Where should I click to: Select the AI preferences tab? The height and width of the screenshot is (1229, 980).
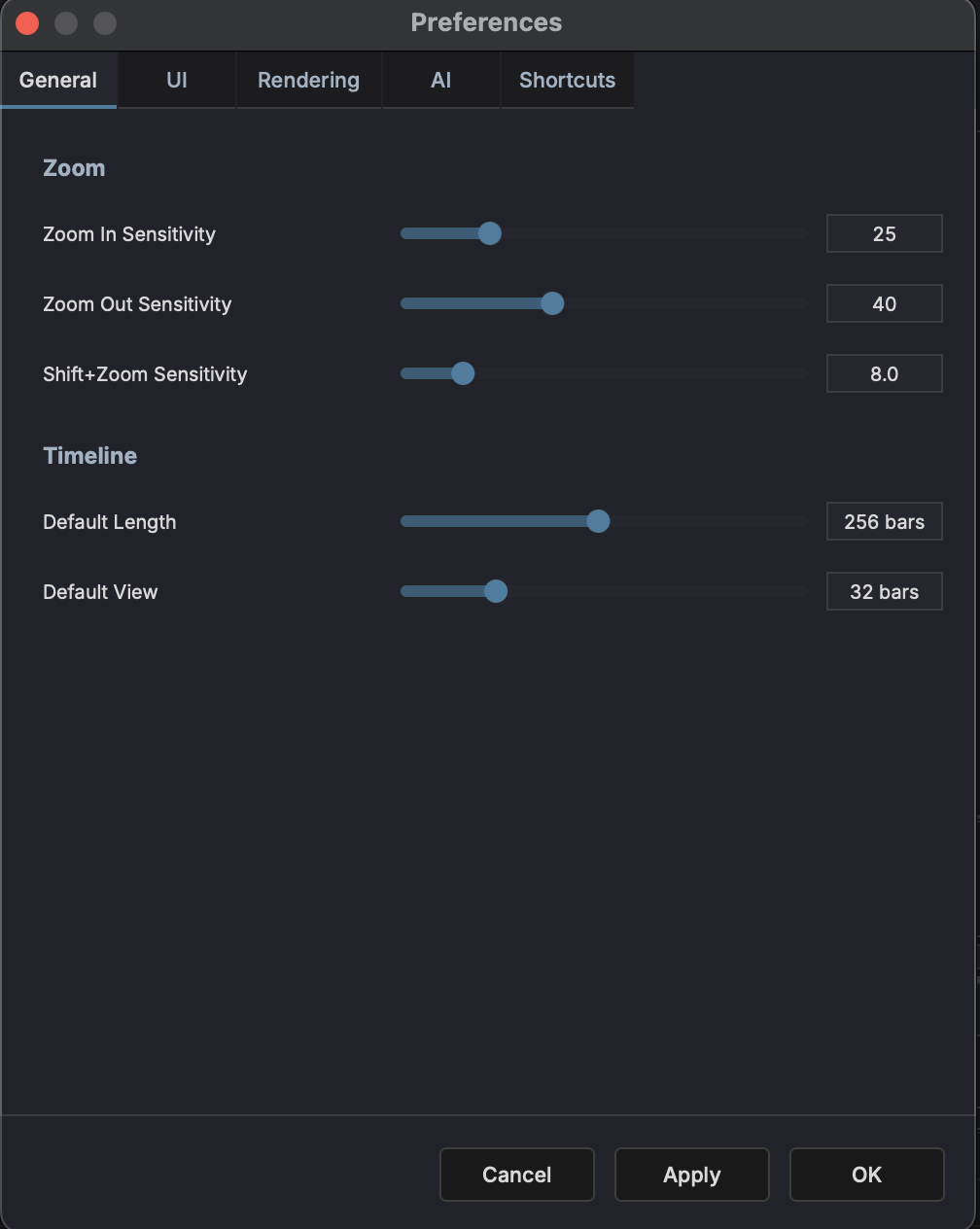[440, 80]
